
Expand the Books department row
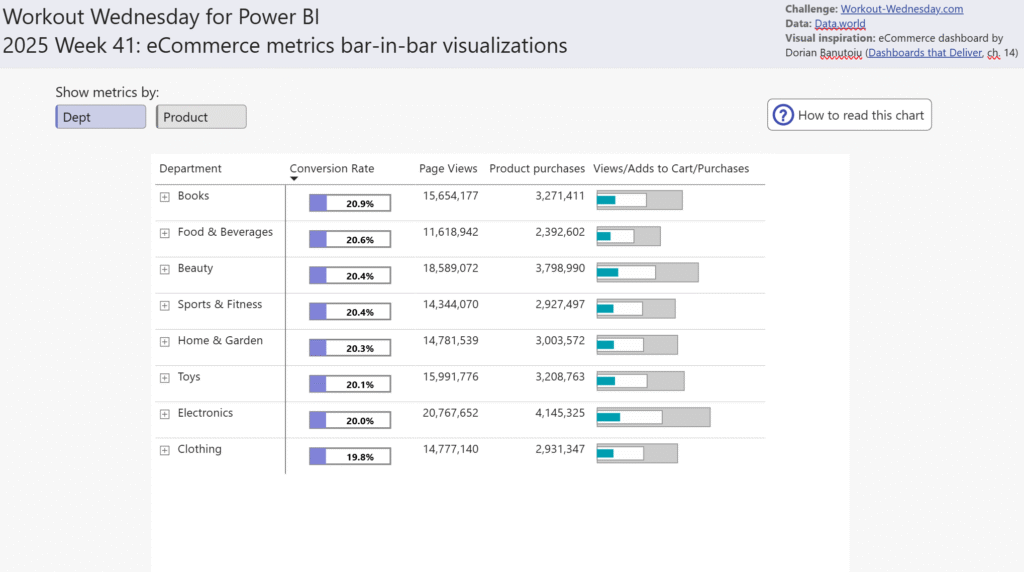click(165, 197)
